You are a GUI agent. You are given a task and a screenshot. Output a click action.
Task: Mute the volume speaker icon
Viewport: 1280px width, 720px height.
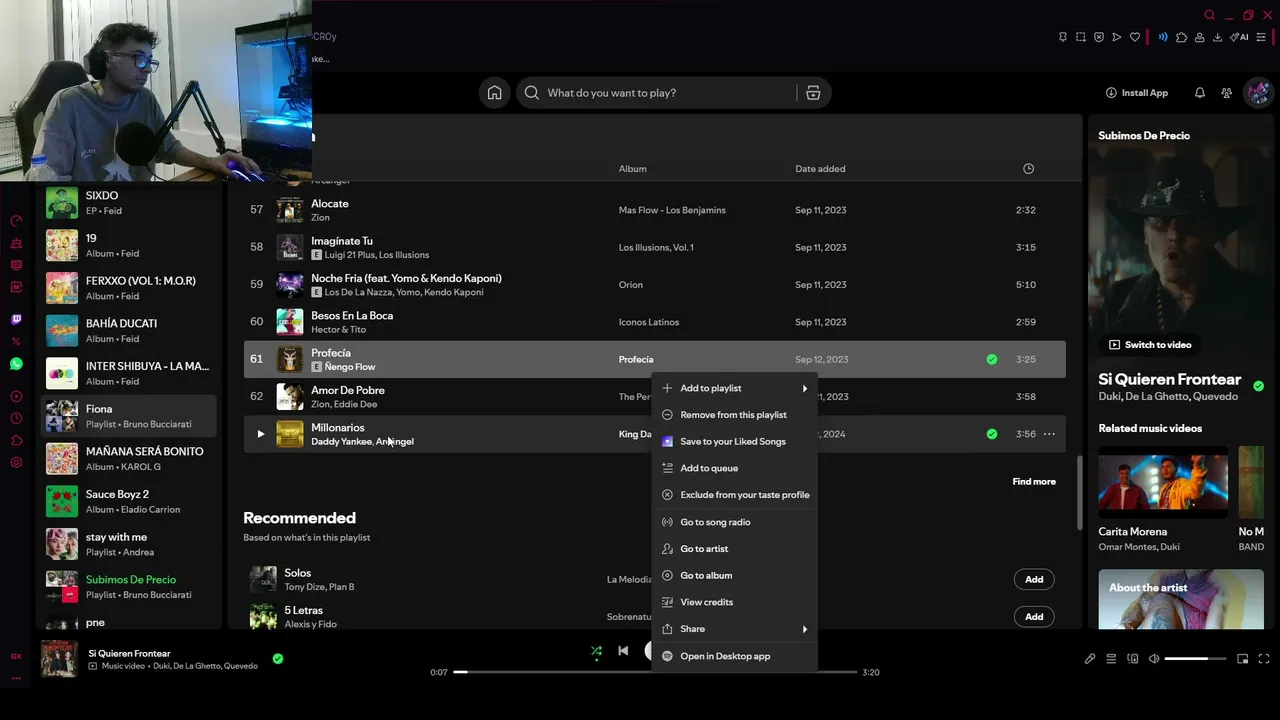(x=1154, y=659)
